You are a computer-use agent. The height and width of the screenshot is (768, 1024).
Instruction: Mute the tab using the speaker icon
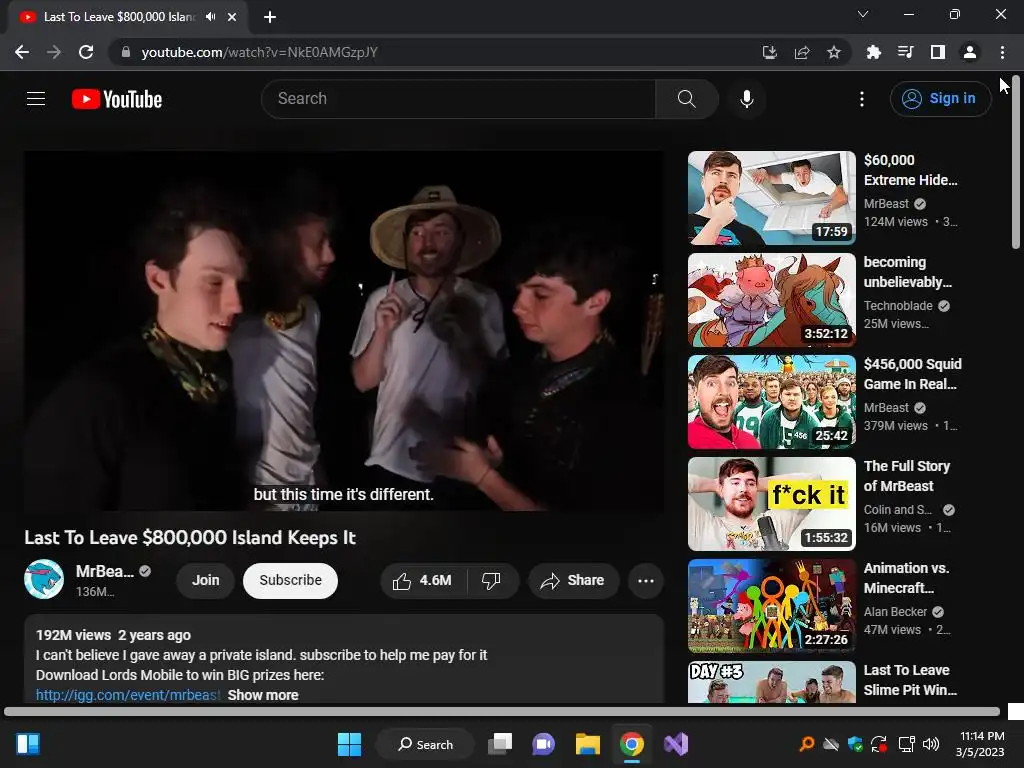210,17
